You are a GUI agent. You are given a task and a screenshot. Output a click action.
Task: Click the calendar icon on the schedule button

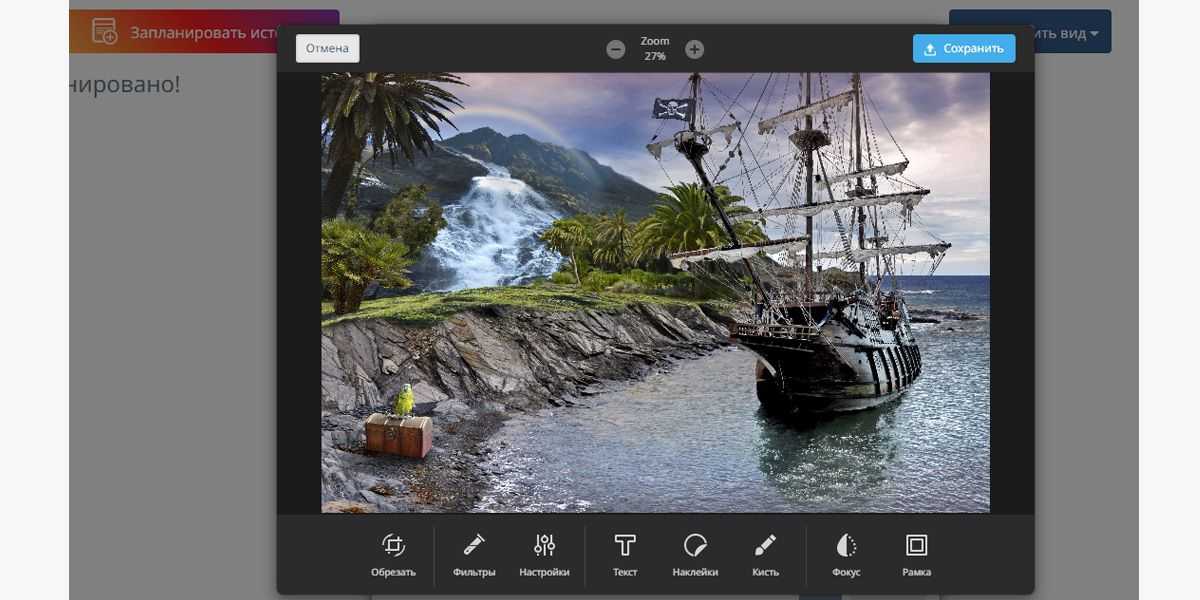click(x=104, y=31)
